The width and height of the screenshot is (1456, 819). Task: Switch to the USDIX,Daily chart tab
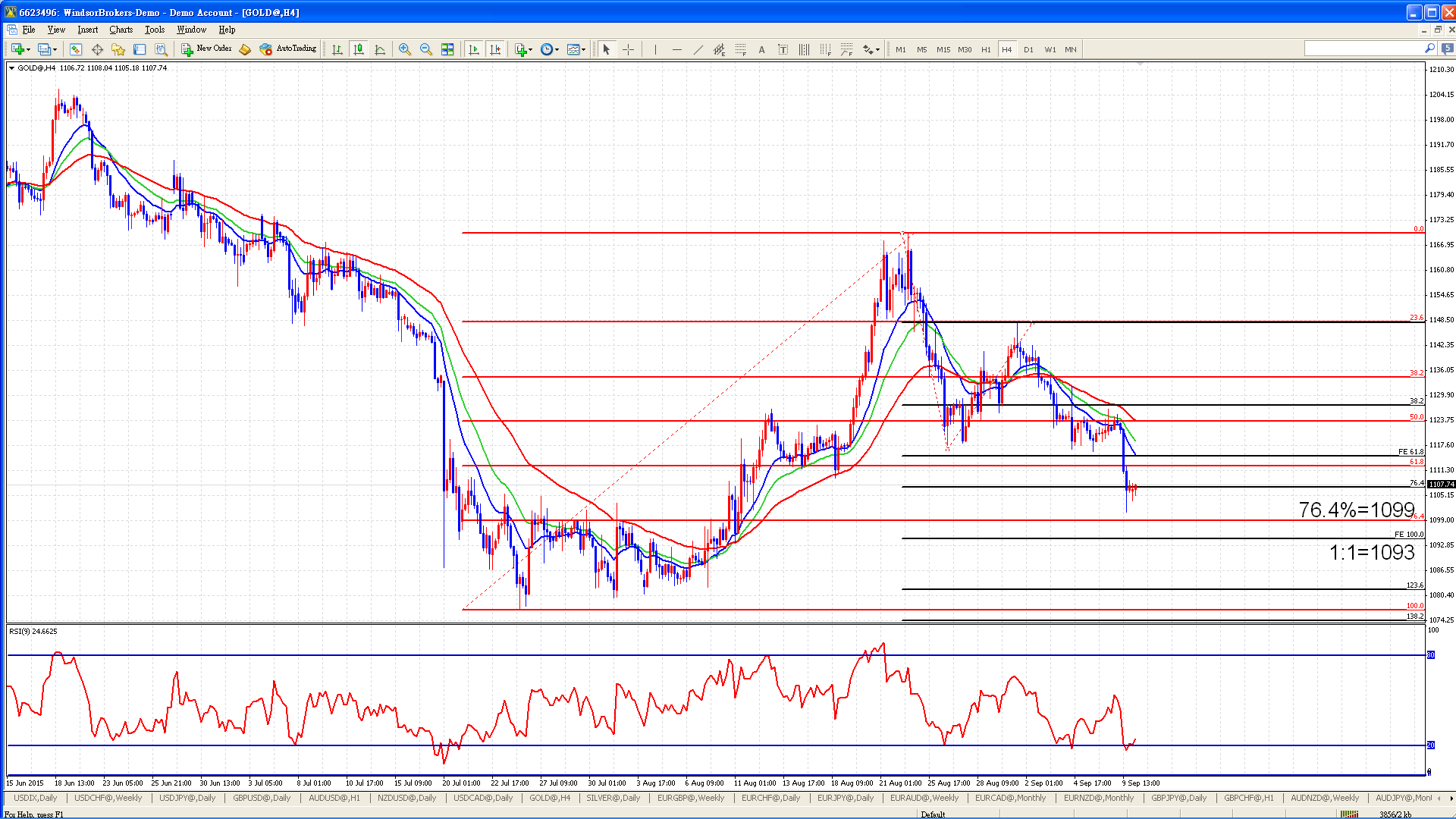[35, 798]
